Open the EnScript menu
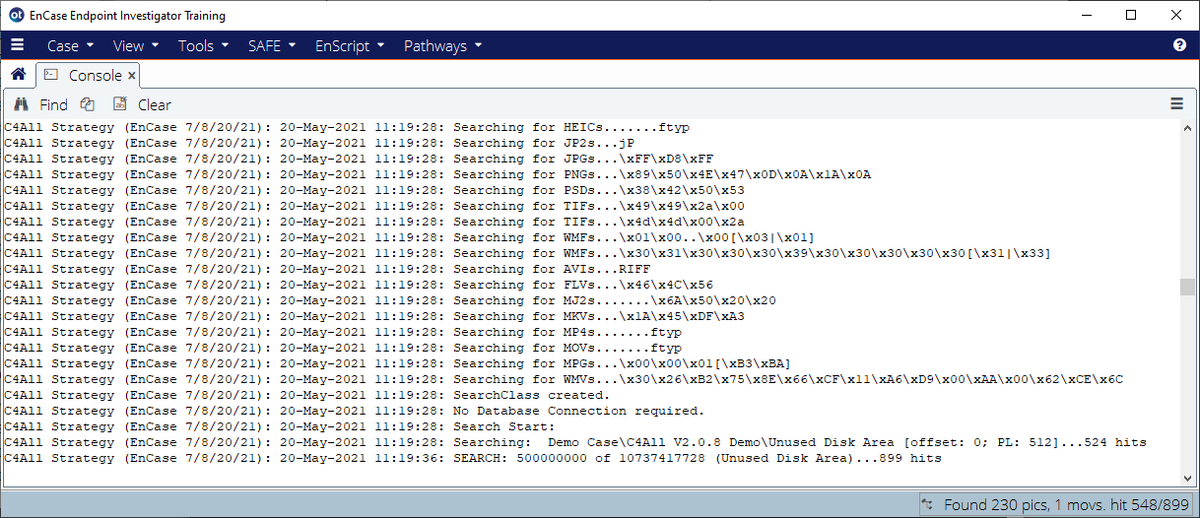Image resolution: width=1200 pixels, height=518 pixels. [x=349, y=45]
